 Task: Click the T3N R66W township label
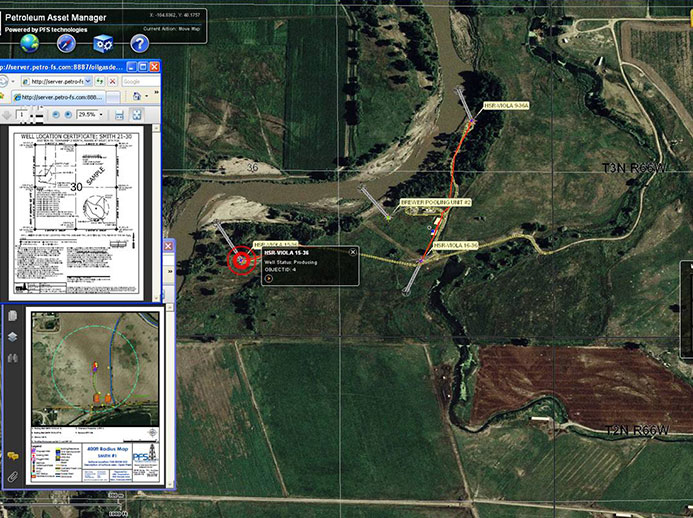coord(634,168)
